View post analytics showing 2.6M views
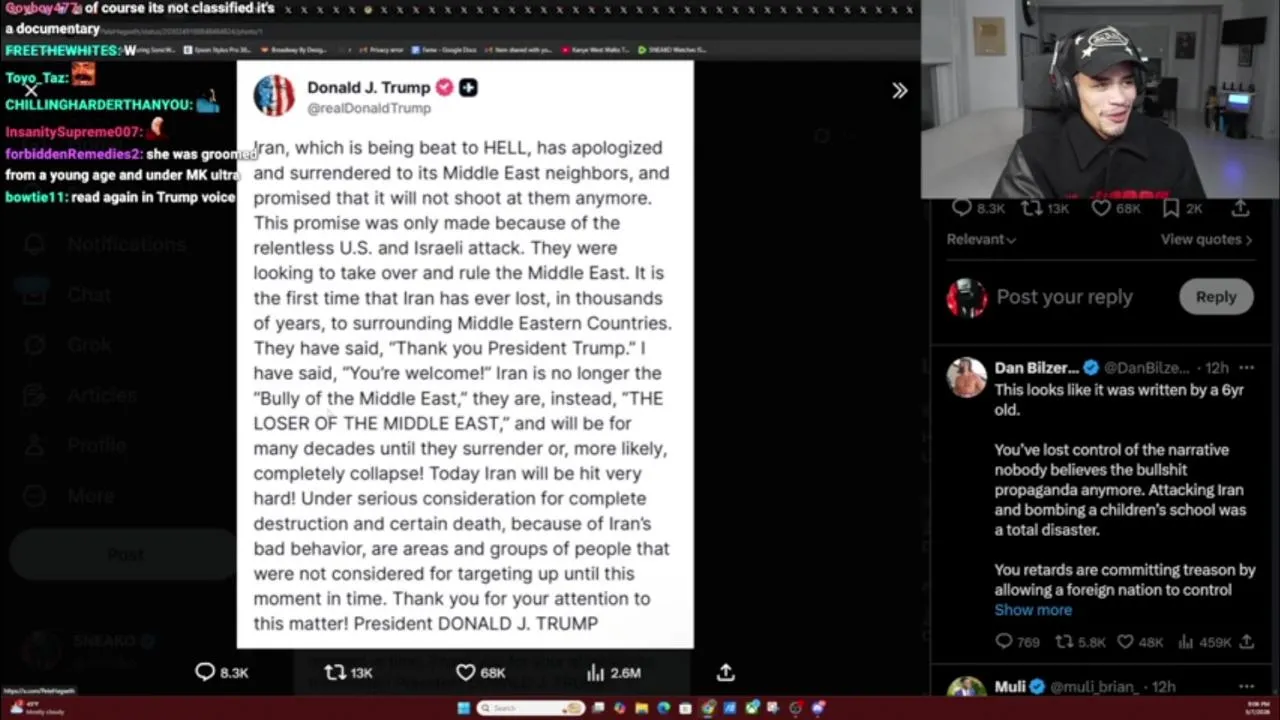The height and width of the screenshot is (720, 1280). (x=613, y=672)
